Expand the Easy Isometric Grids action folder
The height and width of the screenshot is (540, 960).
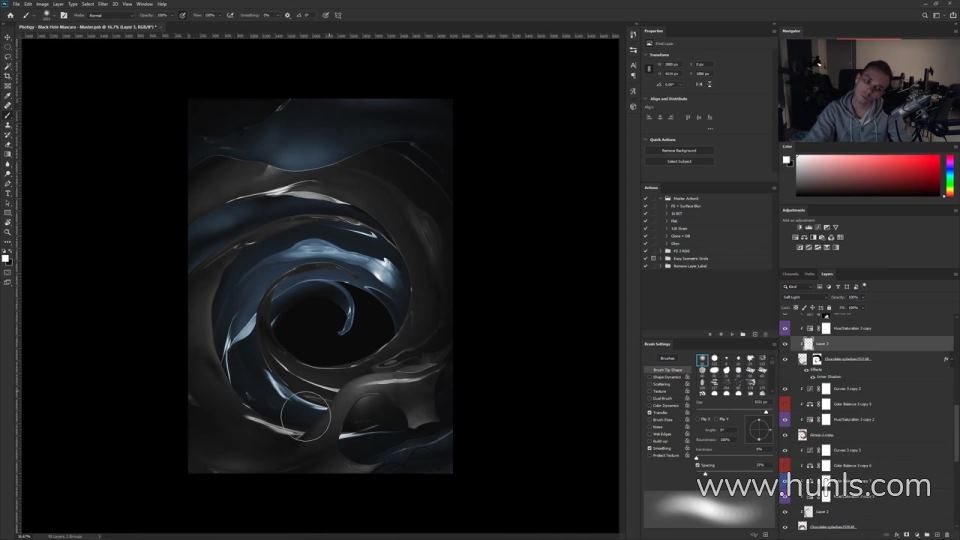pos(662,257)
